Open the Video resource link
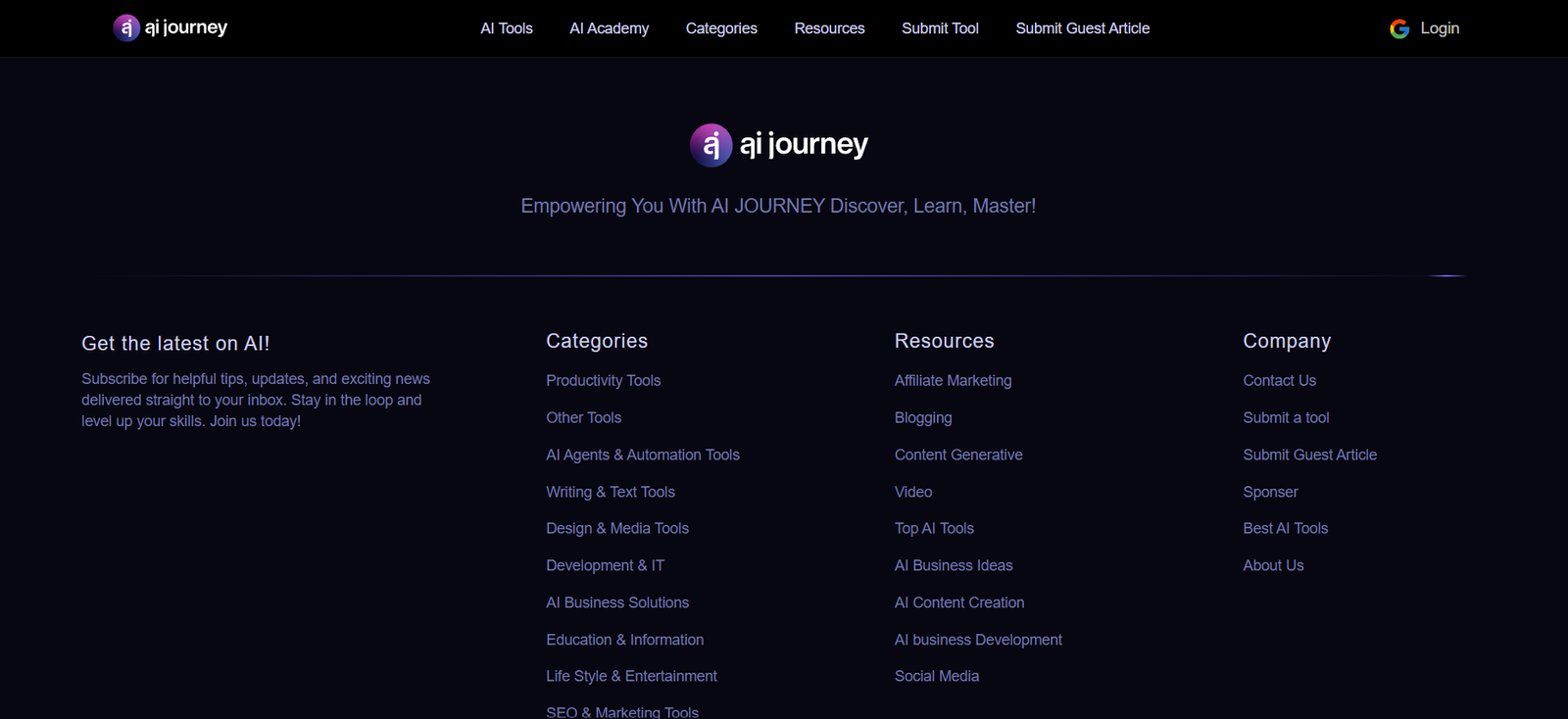1568x719 pixels. click(913, 492)
